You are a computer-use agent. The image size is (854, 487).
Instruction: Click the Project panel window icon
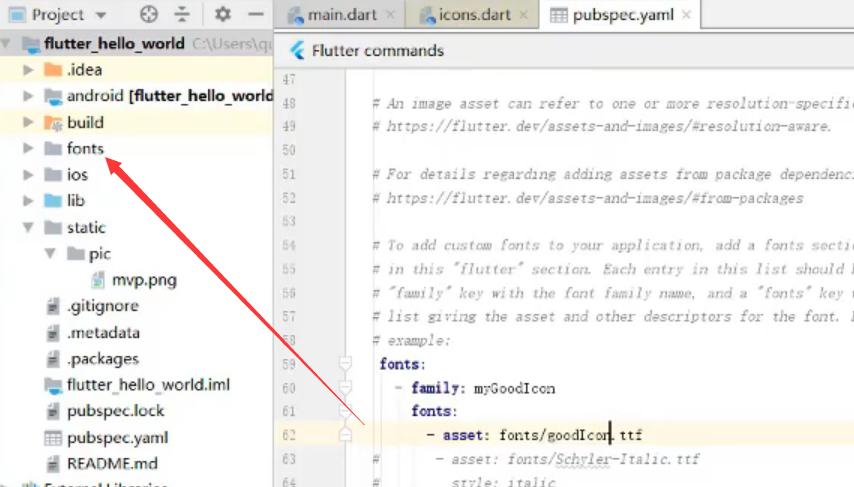point(17,15)
